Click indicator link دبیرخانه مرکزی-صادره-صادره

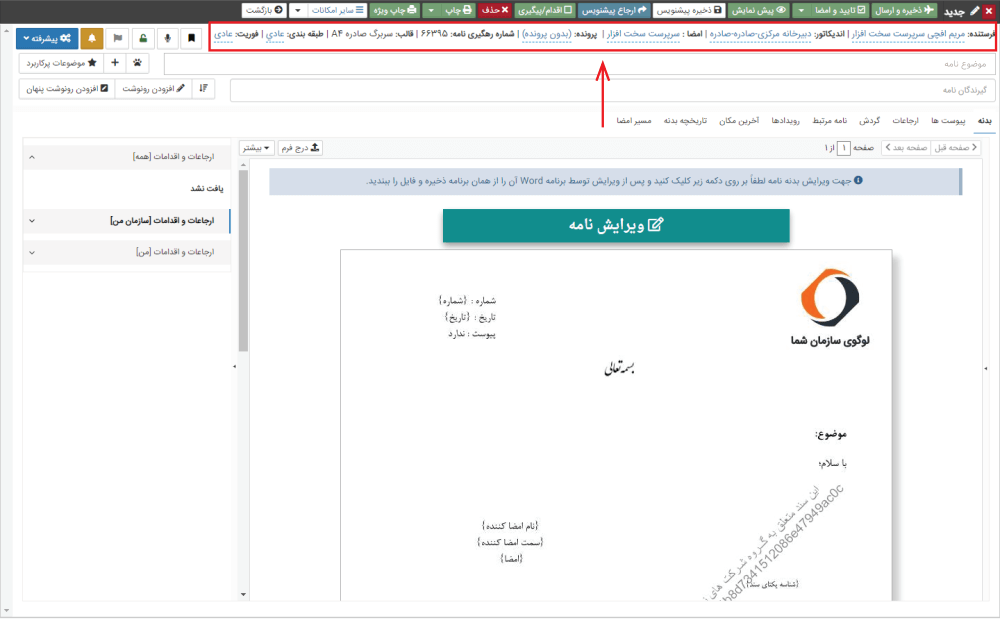point(760,34)
